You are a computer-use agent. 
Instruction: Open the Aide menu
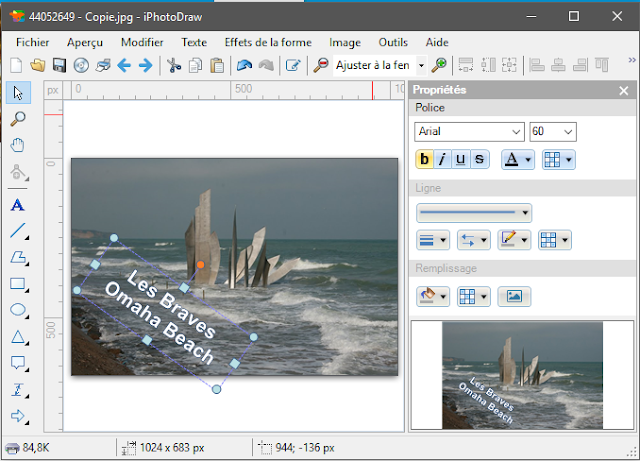click(x=437, y=42)
